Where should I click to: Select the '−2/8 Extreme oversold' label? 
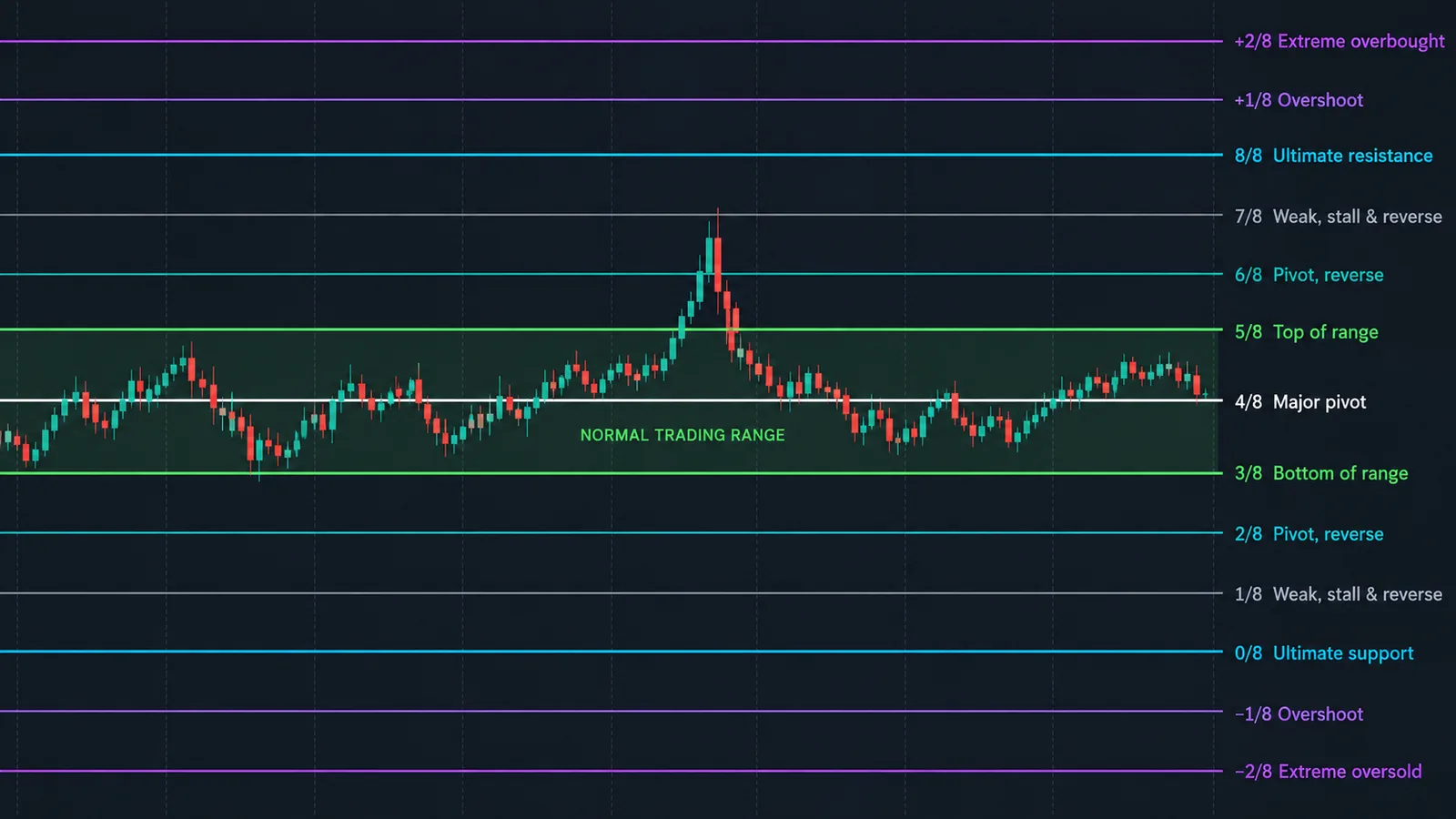click(1328, 772)
